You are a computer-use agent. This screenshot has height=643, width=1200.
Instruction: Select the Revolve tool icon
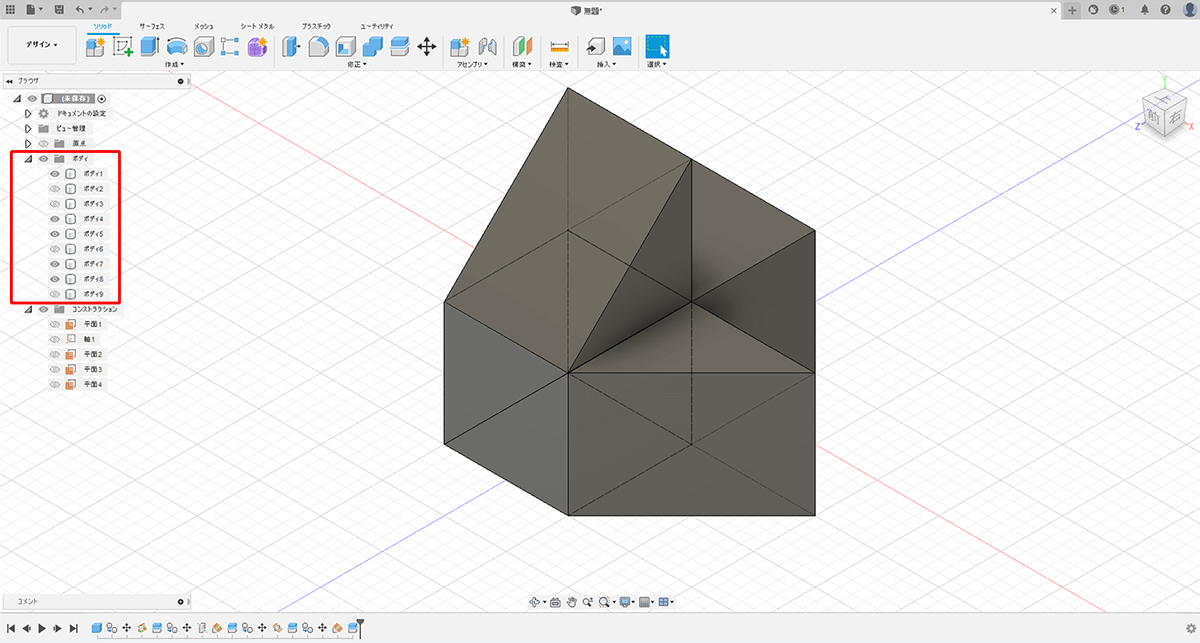(177, 46)
